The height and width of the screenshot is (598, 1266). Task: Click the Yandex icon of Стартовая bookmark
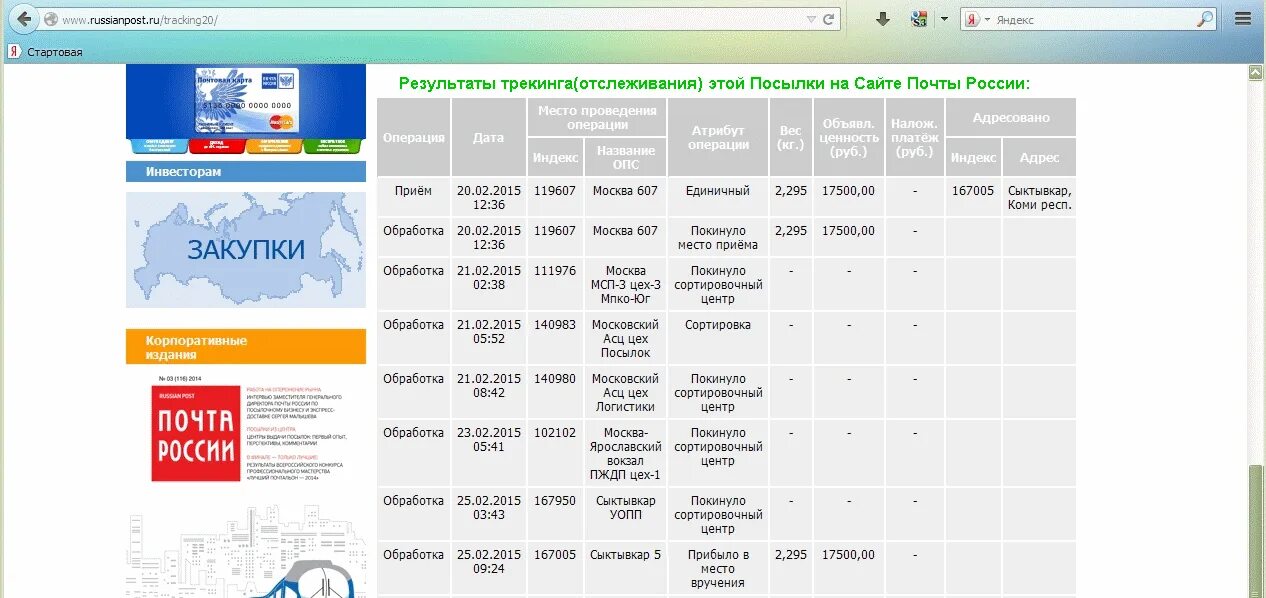click(x=14, y=51)
